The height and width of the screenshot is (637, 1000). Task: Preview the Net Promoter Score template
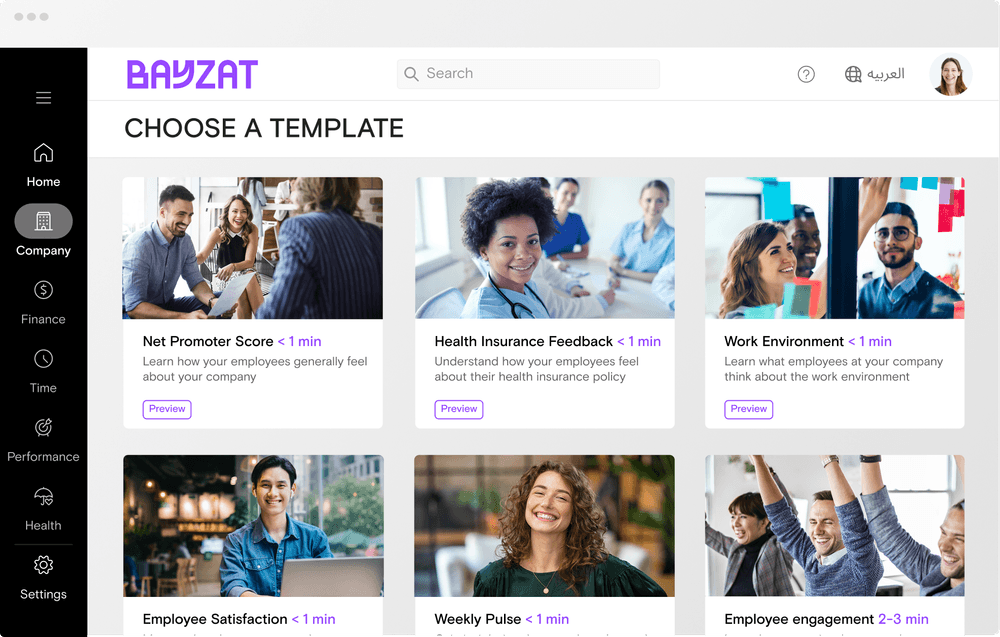point(167,409)
